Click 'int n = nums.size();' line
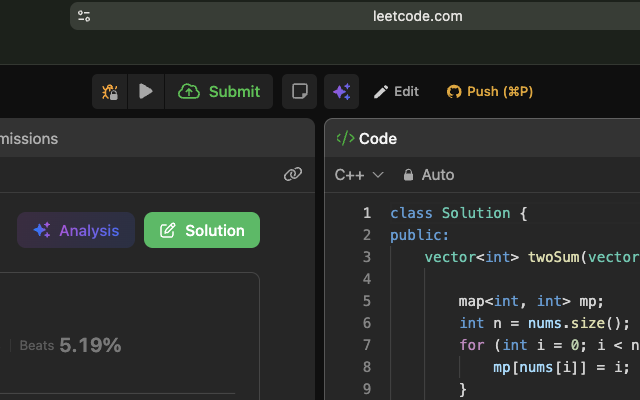 point(545,323)
